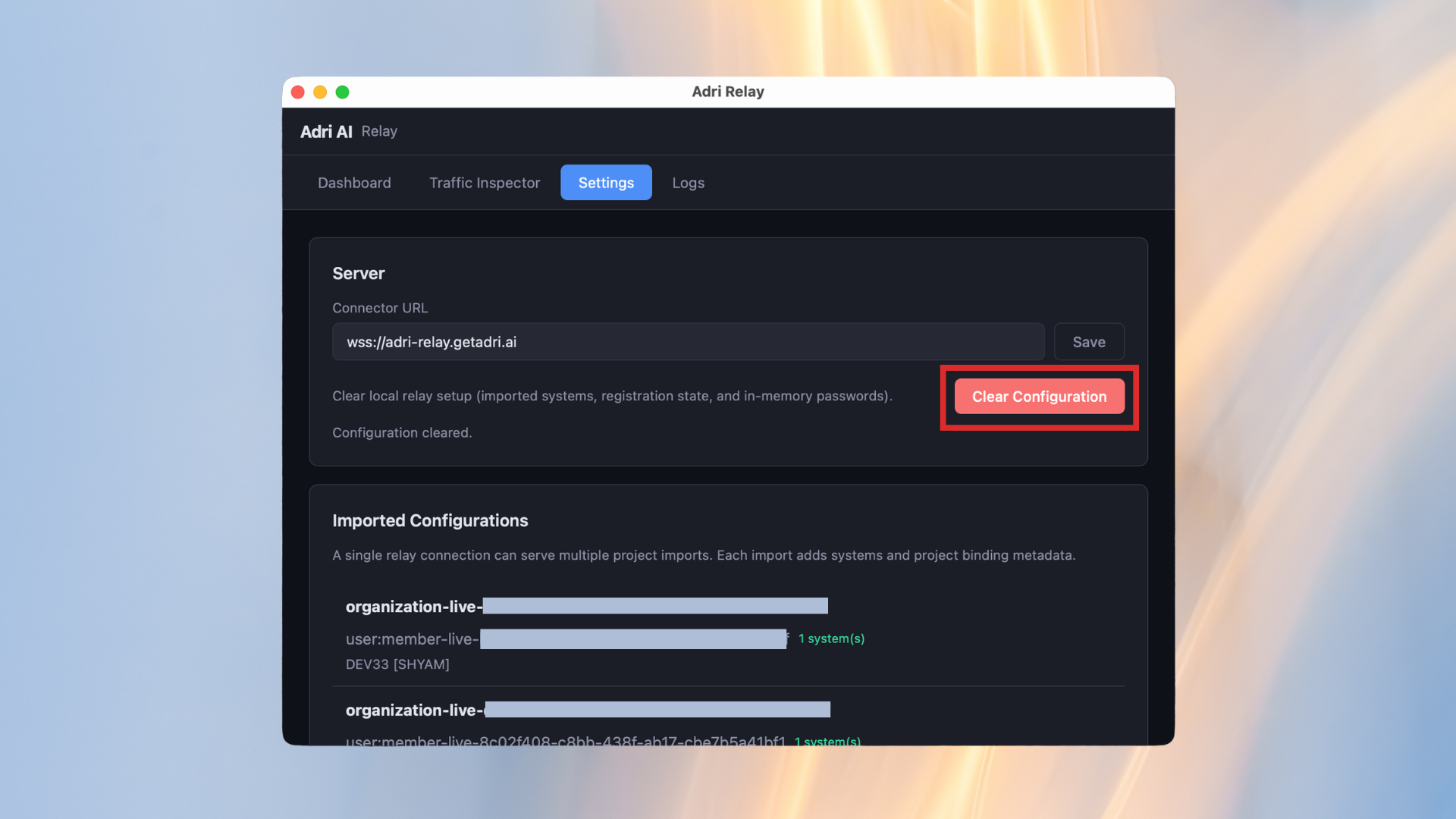Click inside the Connector URL field
This screenshot has width=1456, height=819.
pos(687,341)
